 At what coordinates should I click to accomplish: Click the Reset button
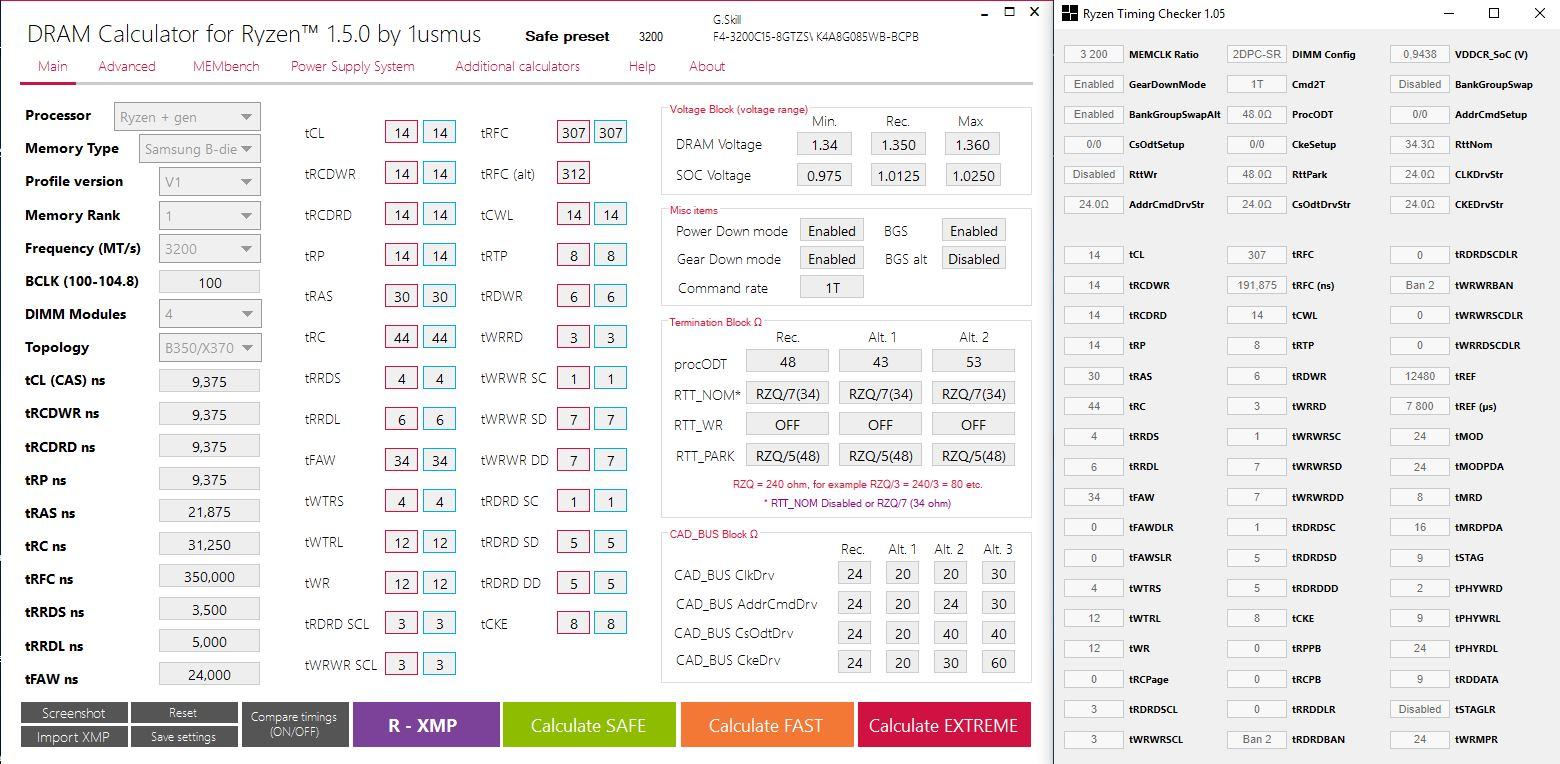point(183,713)
